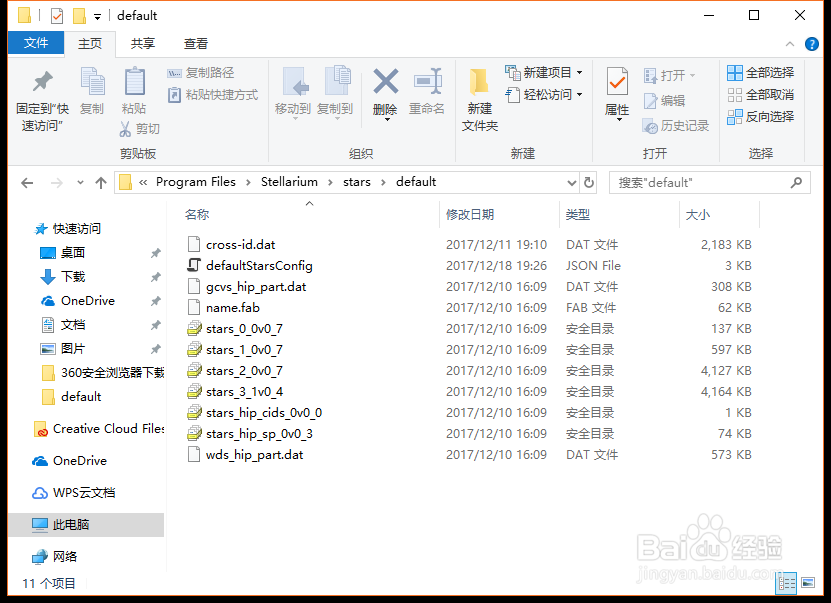Sort by Date Modified (修改日期) column header
The image size is (831, 603).
470,215
